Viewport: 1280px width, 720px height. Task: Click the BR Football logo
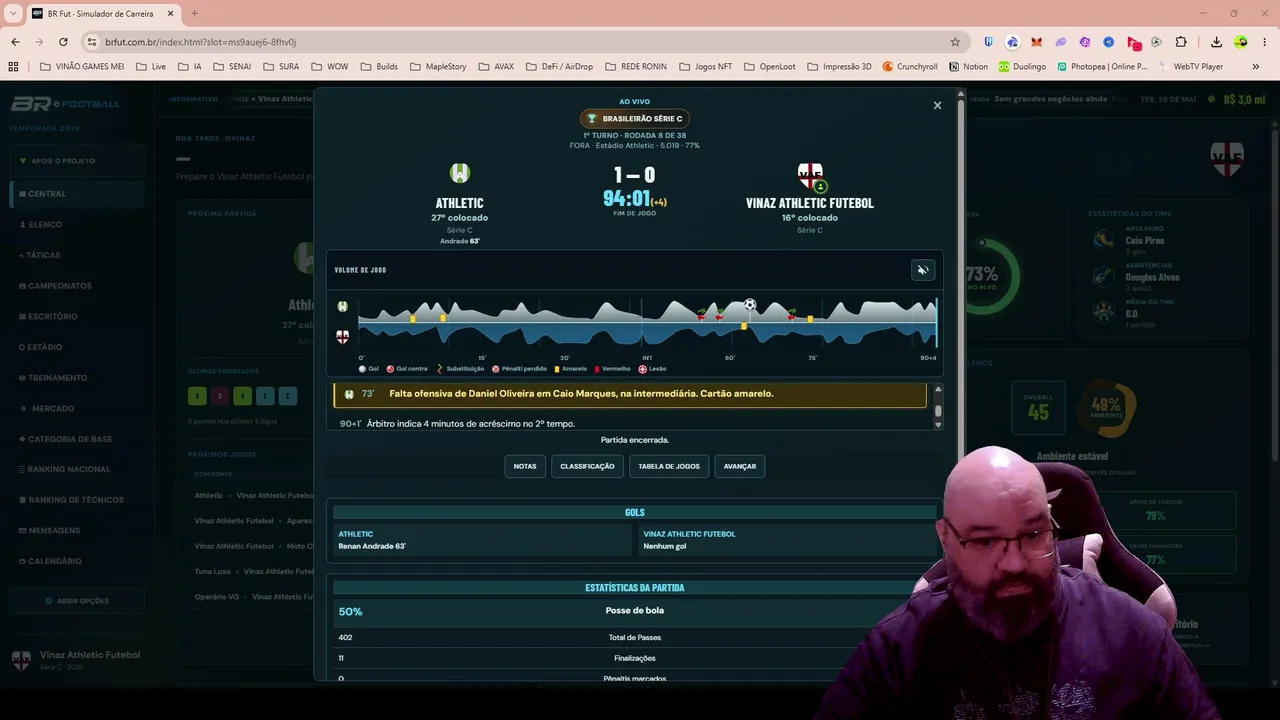tap(65, 104)
